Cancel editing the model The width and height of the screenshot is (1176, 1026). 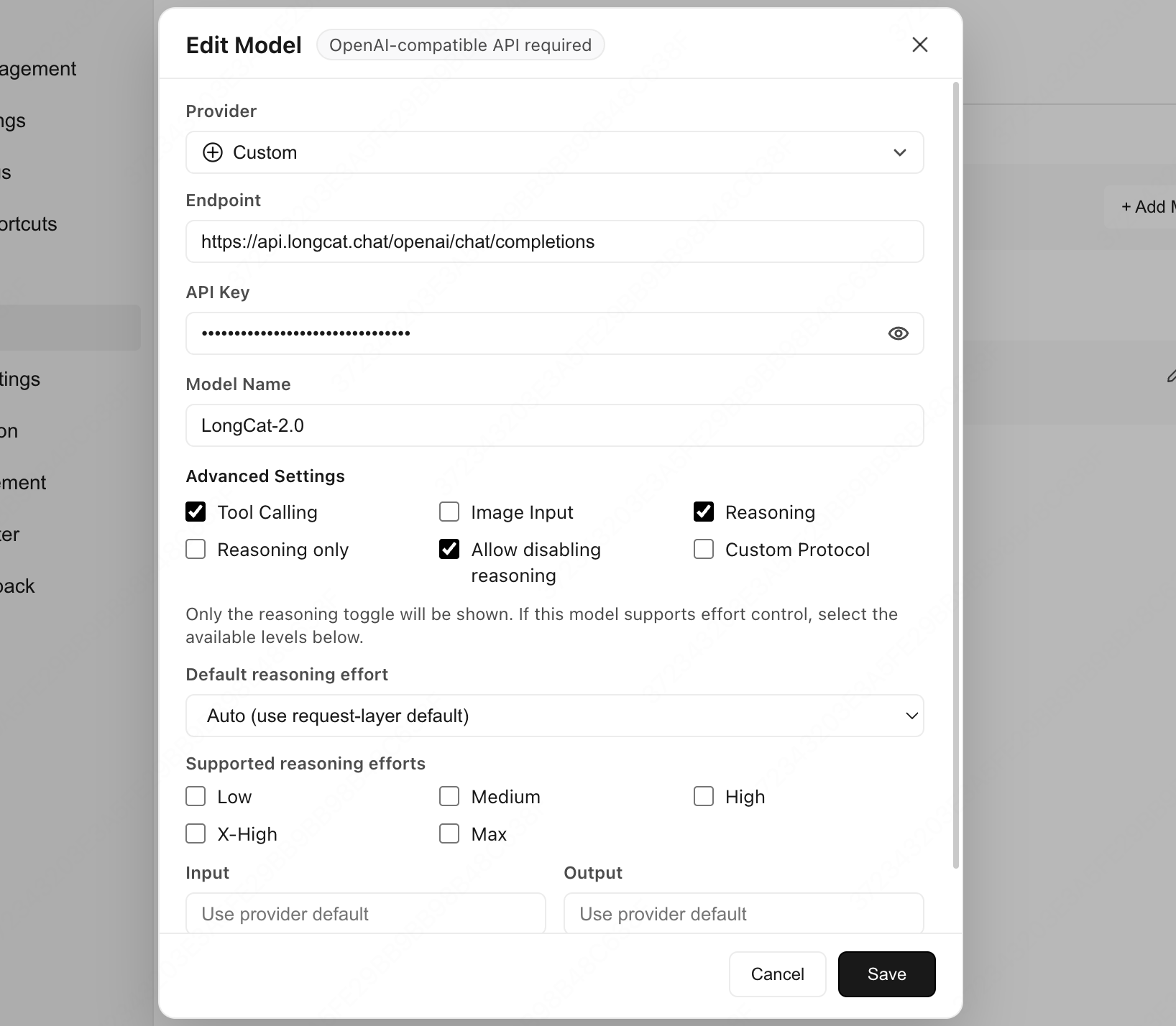click(x=777, y=974)
